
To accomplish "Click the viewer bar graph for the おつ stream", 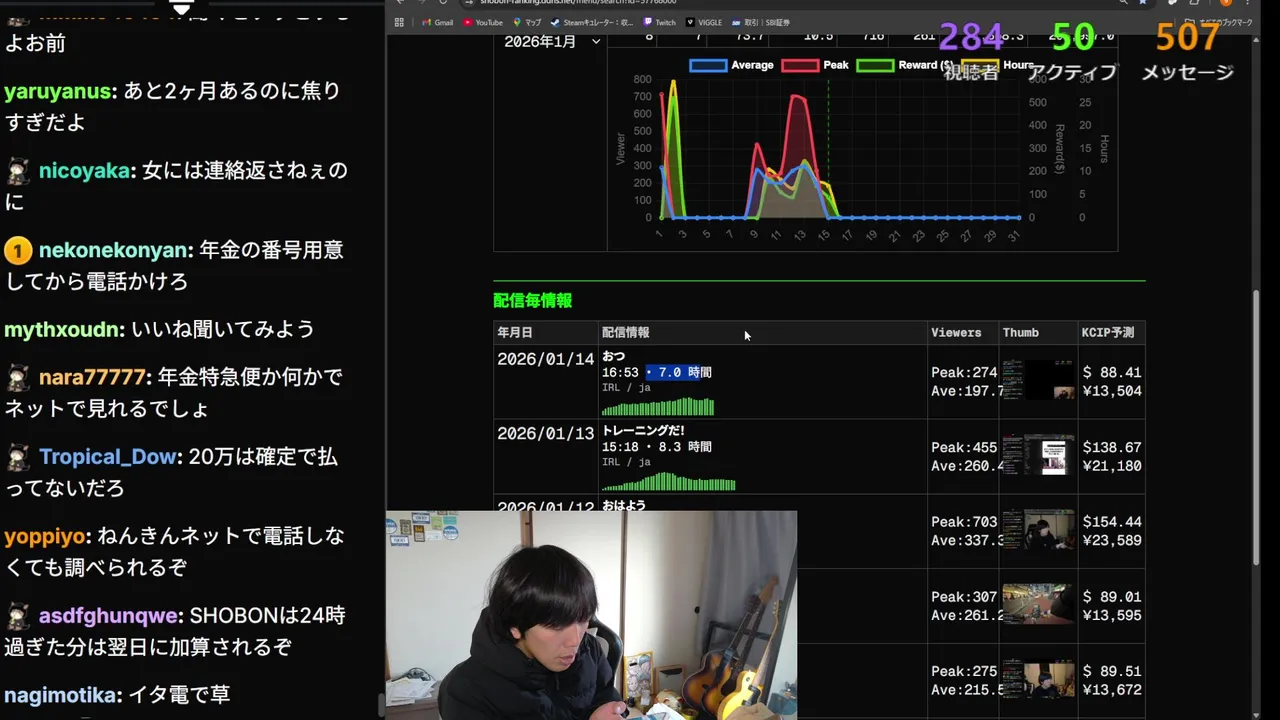I will tap(658, 406).
